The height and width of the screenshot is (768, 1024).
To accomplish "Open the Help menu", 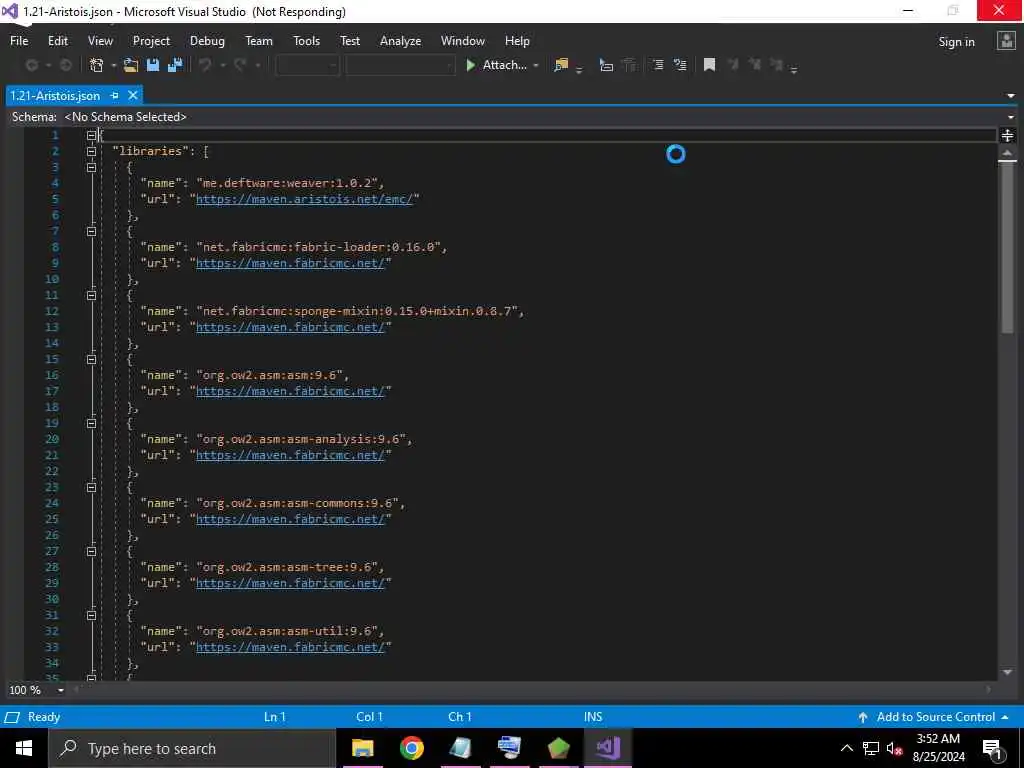I will (x=517, y=40).
